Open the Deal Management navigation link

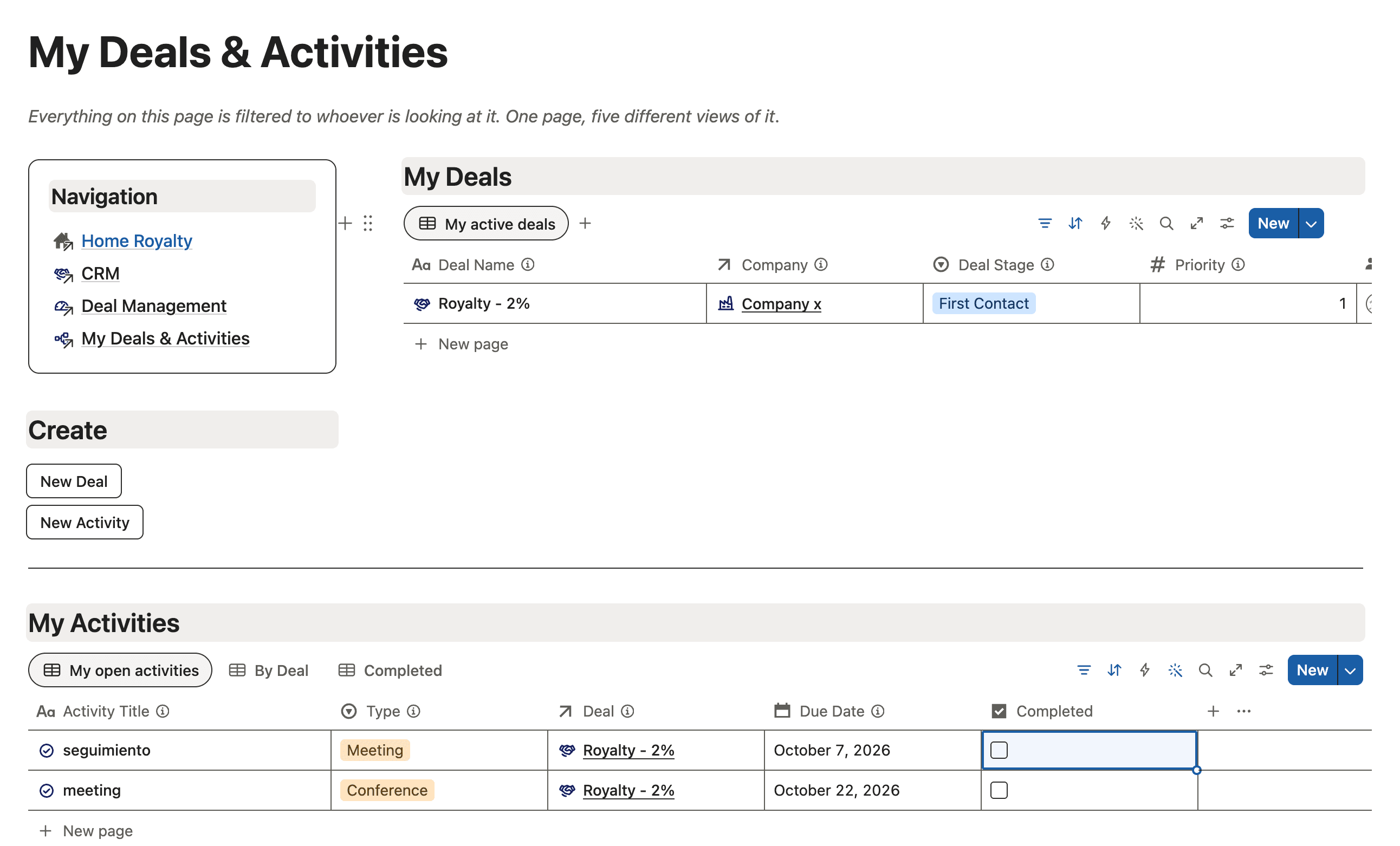coord(154,305)
